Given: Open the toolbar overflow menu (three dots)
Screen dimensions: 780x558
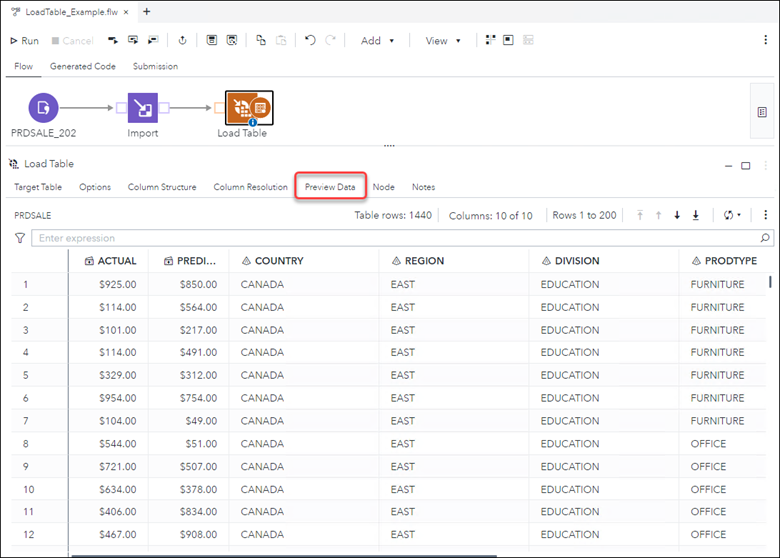Looking at the screenshot, I should (x=765, y=40).
